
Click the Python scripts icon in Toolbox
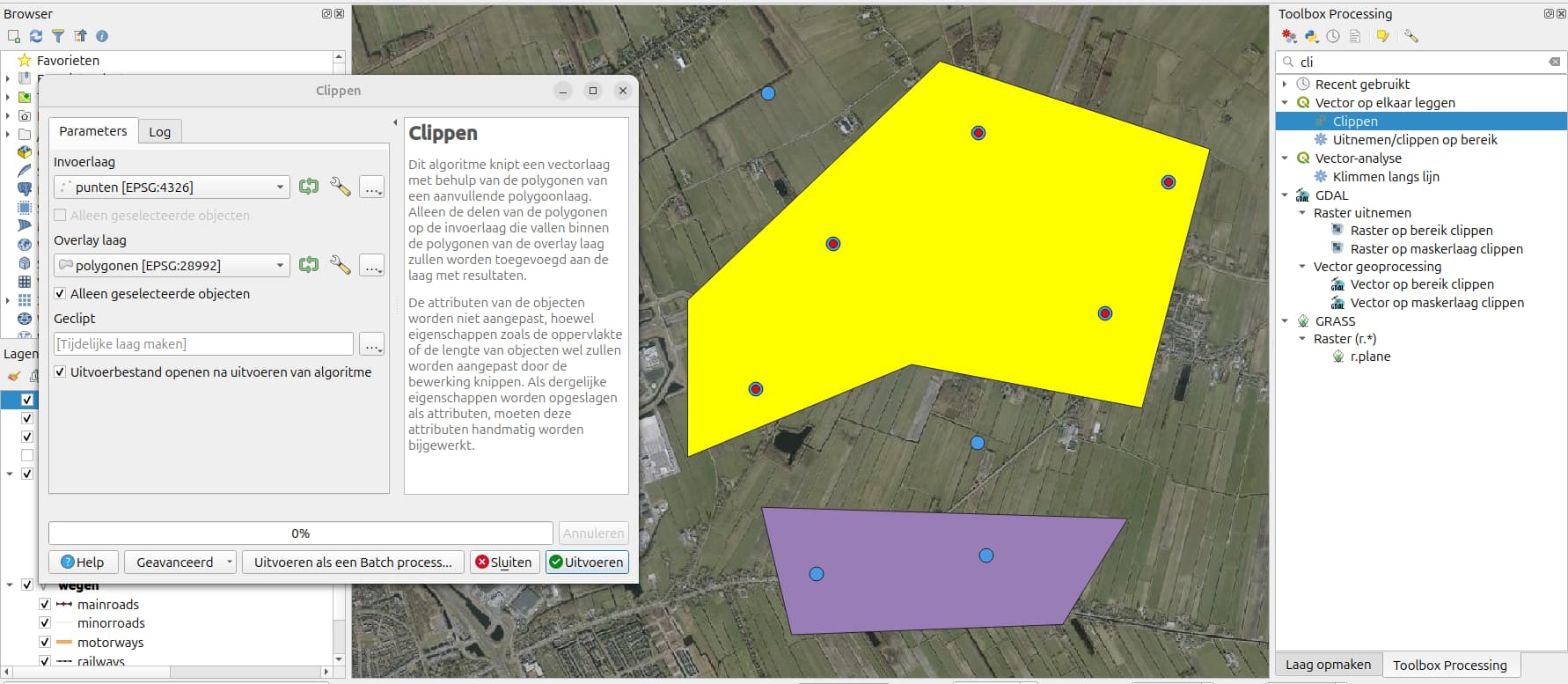coord(1311,36)
